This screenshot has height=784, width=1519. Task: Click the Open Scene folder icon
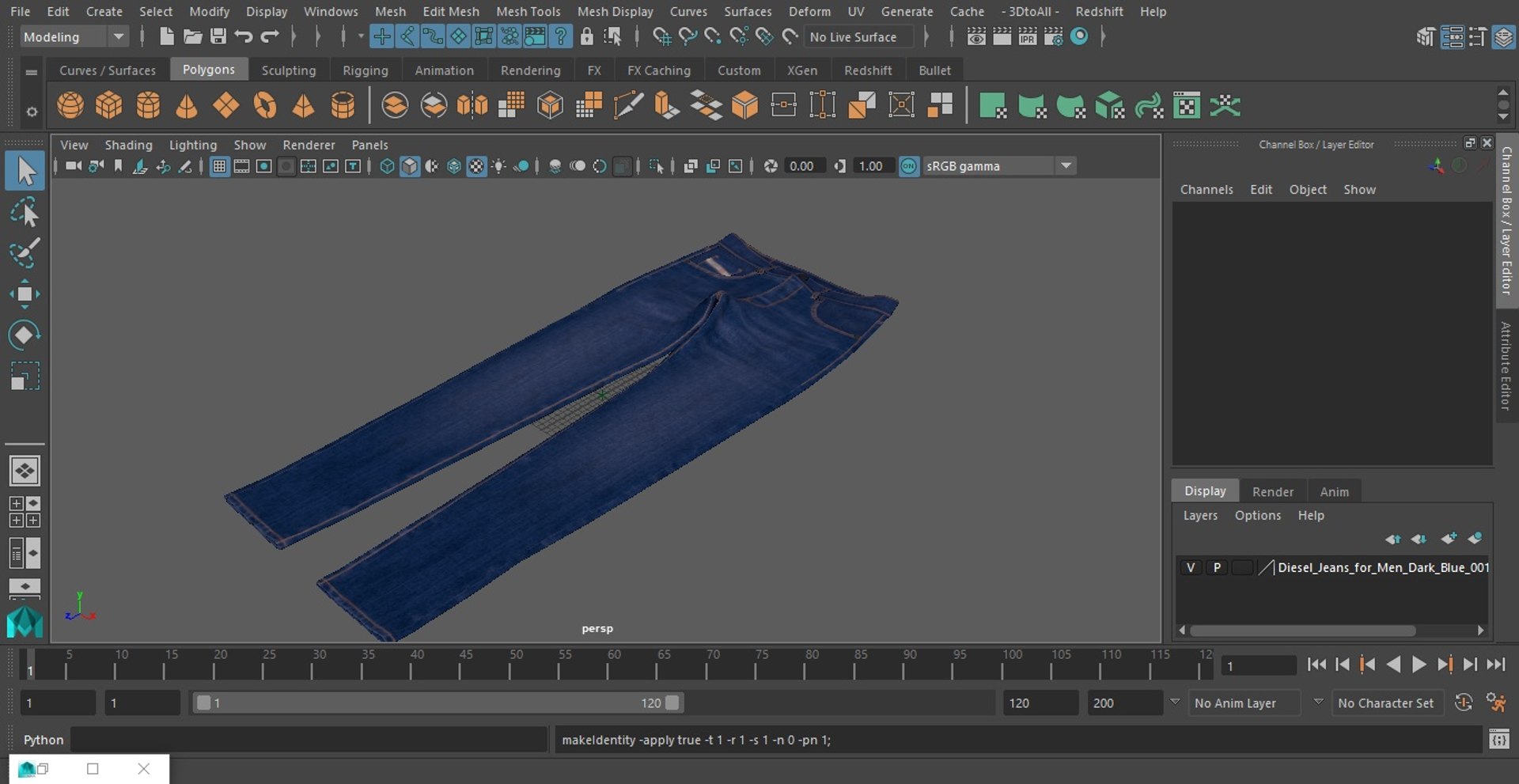(192, 36)
